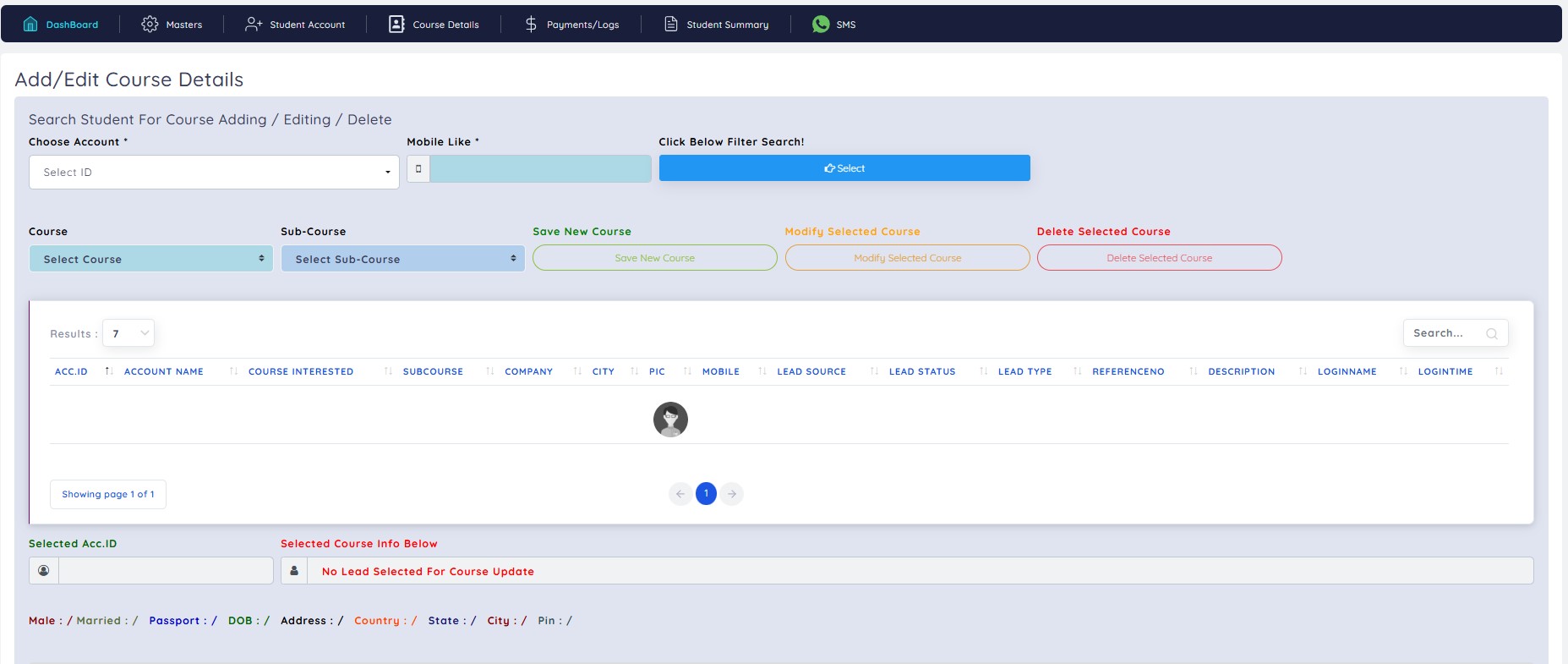Click the user circle icon beside Selected Acc.ID
Image resolution: width=1568 pixels, height=664 pixels.
coord(44,571)
